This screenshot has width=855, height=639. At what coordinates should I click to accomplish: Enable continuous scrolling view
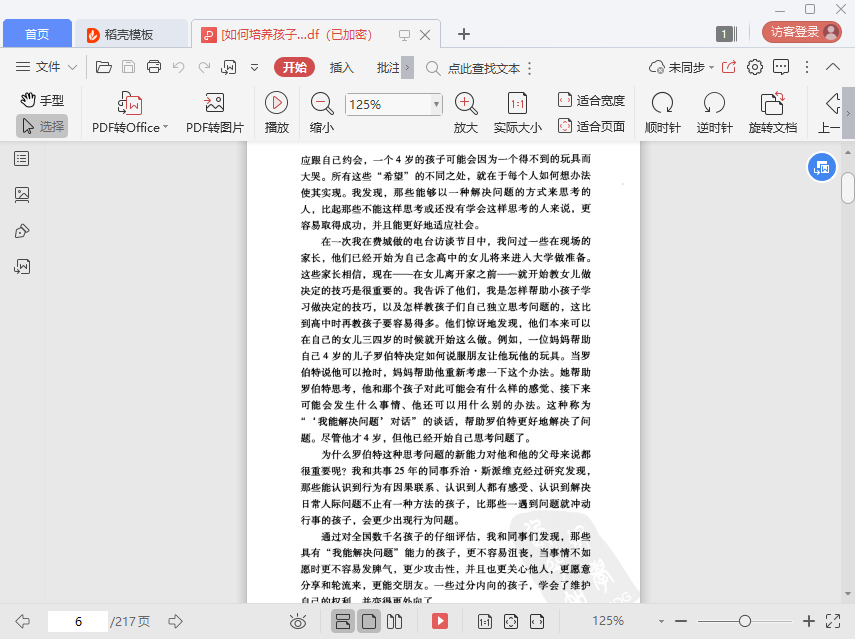(342, 621)
